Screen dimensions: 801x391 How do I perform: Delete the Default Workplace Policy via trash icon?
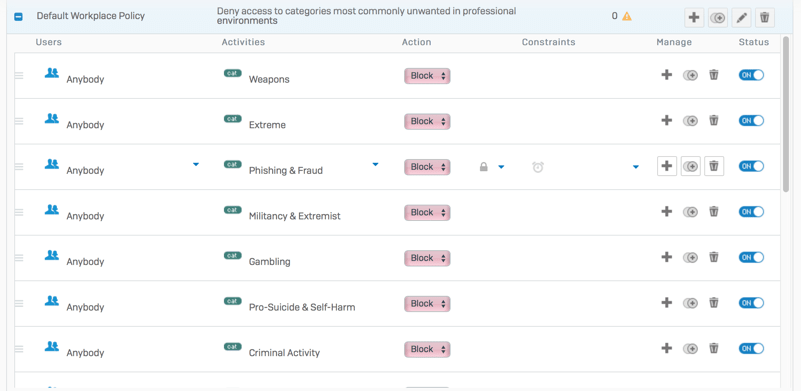(765, 18)
